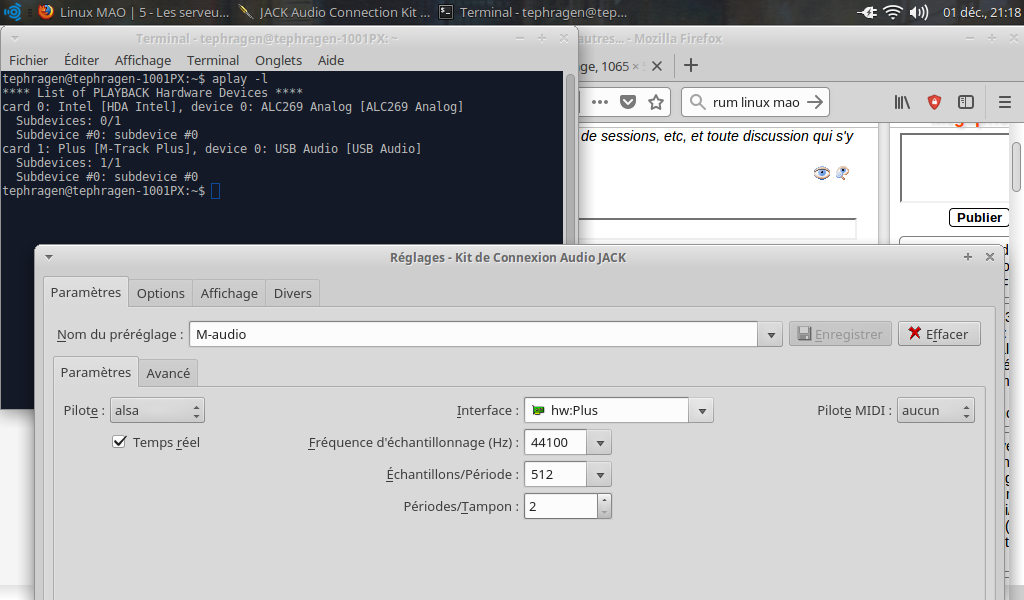Toggle Firefox sidebar icon

point(965,102)
